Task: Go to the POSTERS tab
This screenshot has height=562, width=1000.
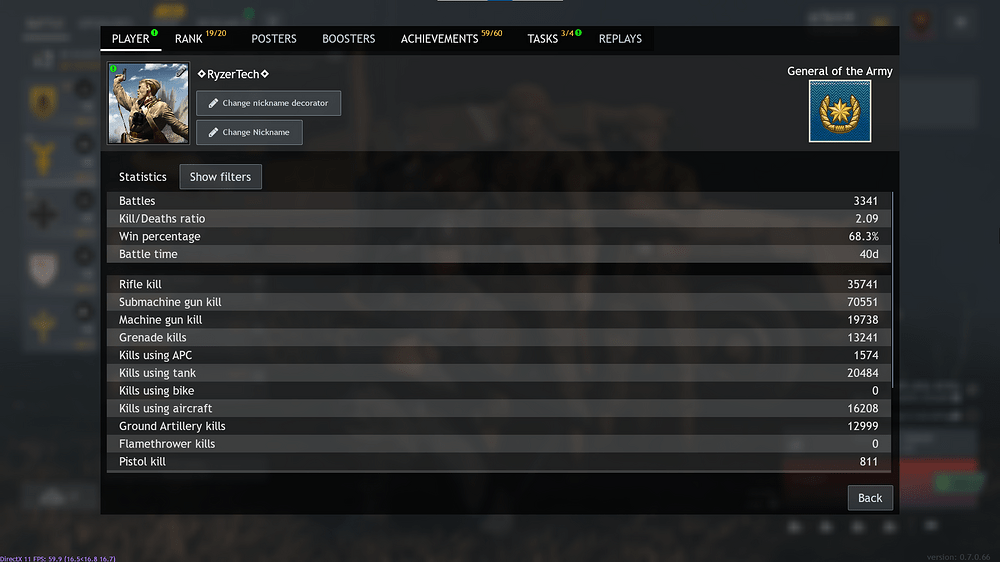Action: (x=274, y=39)
